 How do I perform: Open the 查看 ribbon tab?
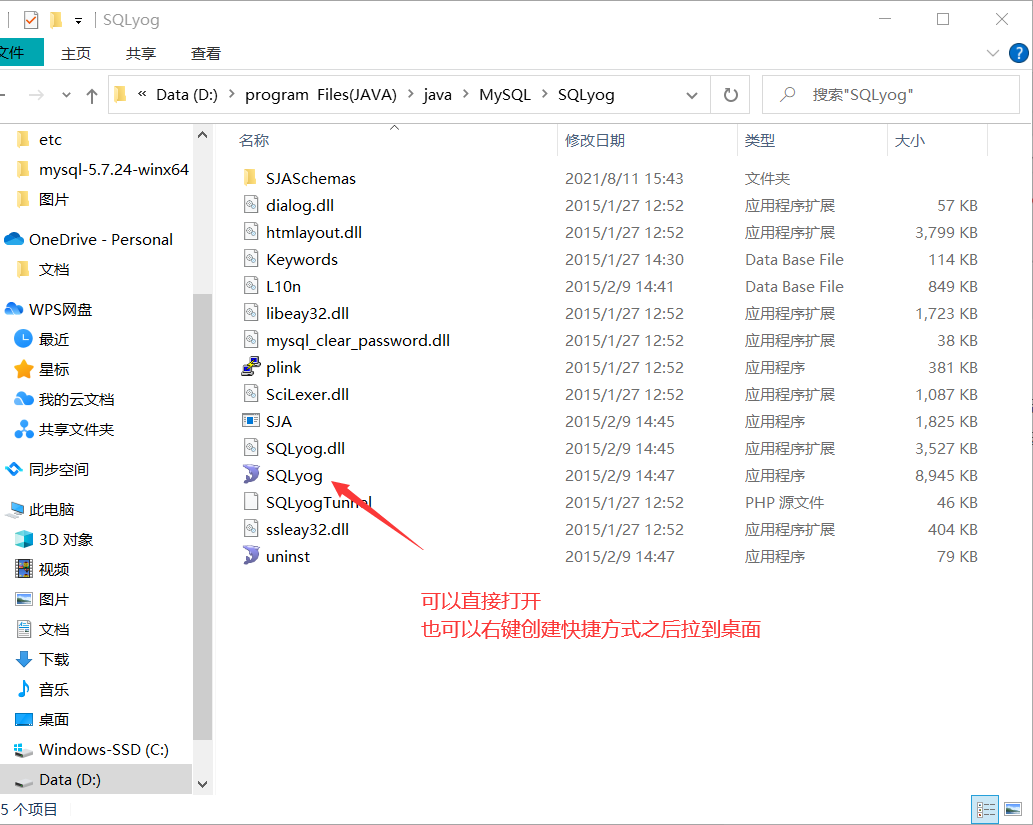tap(206, 53)
